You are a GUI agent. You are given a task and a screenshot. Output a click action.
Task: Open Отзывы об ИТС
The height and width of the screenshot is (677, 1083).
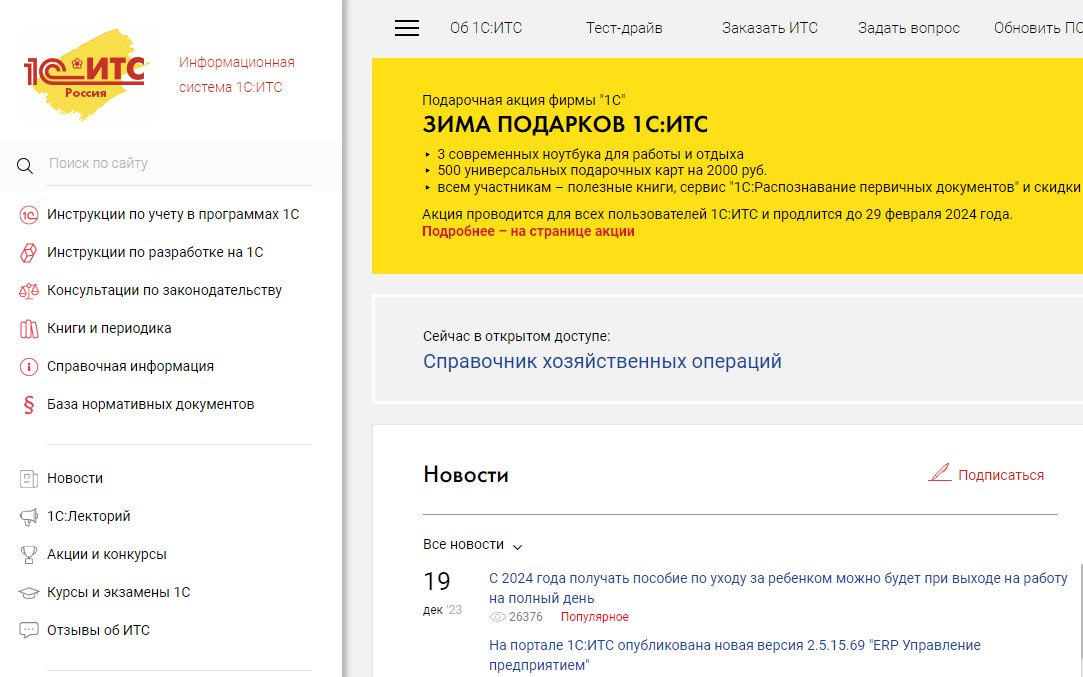pos(98,630)
